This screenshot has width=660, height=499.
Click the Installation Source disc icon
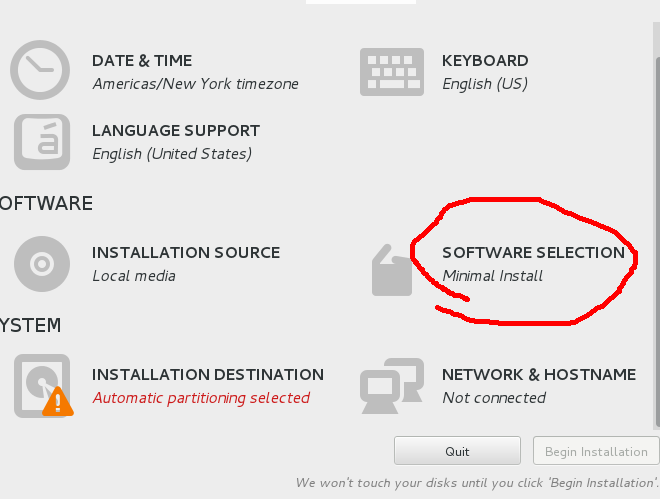[42, 264]
